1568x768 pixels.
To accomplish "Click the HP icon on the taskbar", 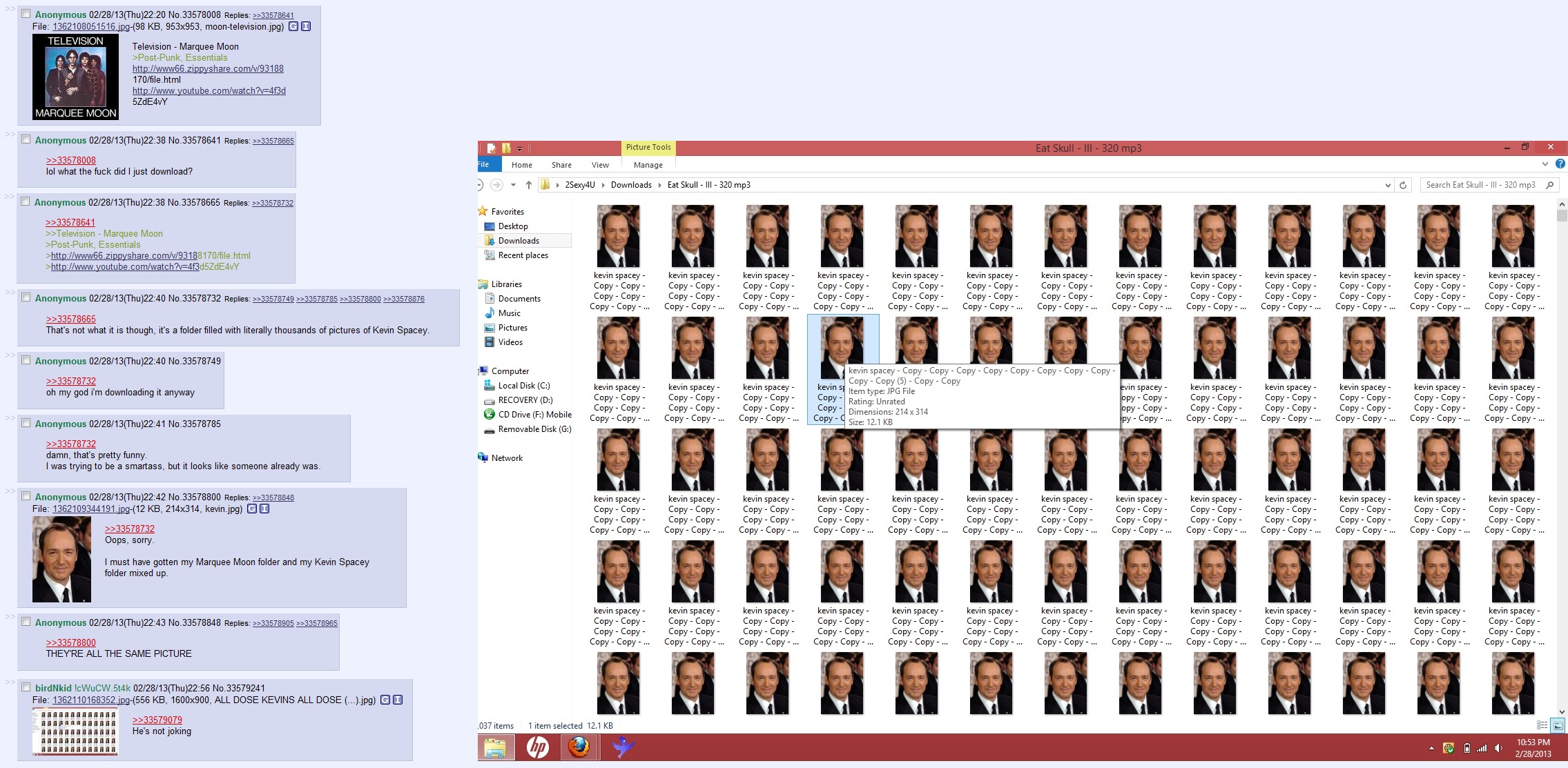I will pos(537,747).
